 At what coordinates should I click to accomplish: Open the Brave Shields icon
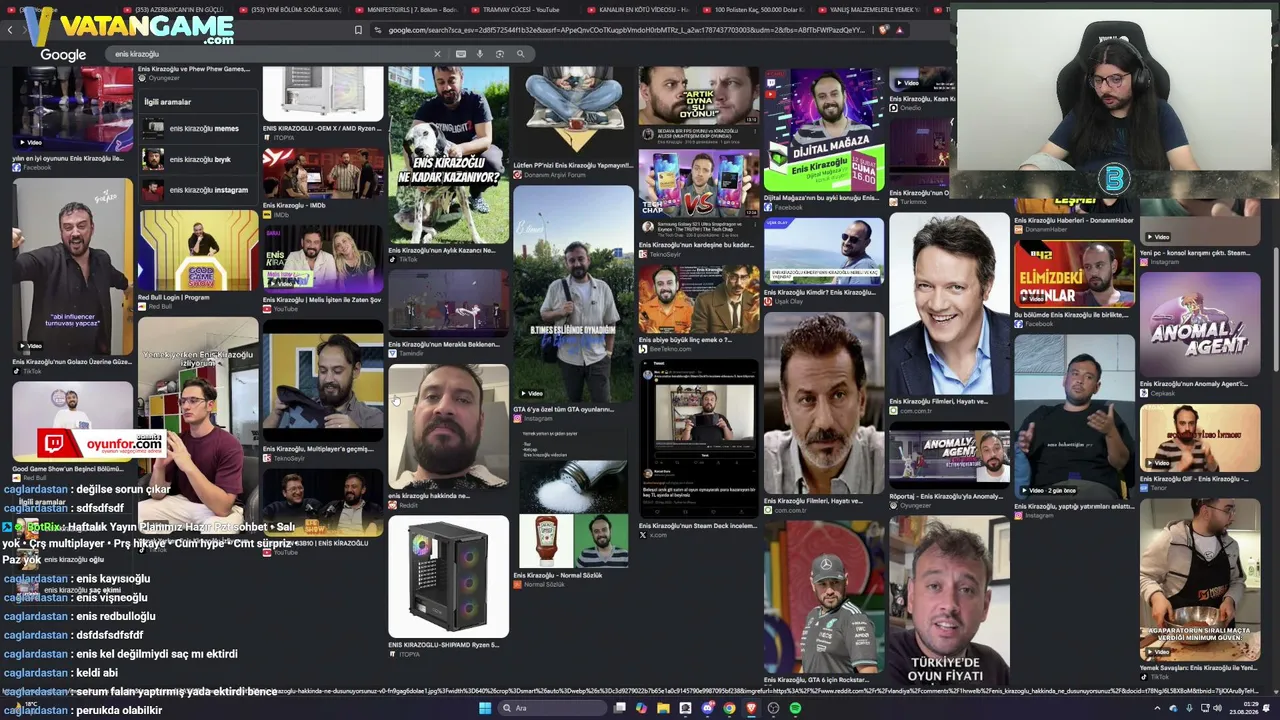[x=884, y=30]
